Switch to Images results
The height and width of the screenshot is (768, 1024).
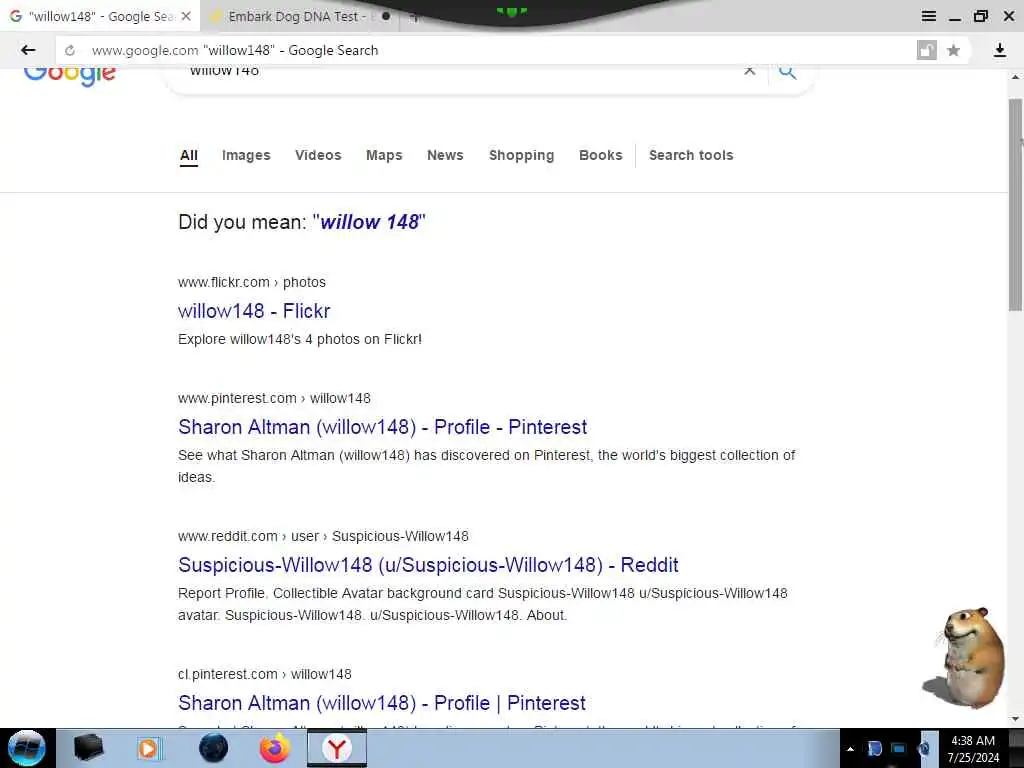point(246,155)
